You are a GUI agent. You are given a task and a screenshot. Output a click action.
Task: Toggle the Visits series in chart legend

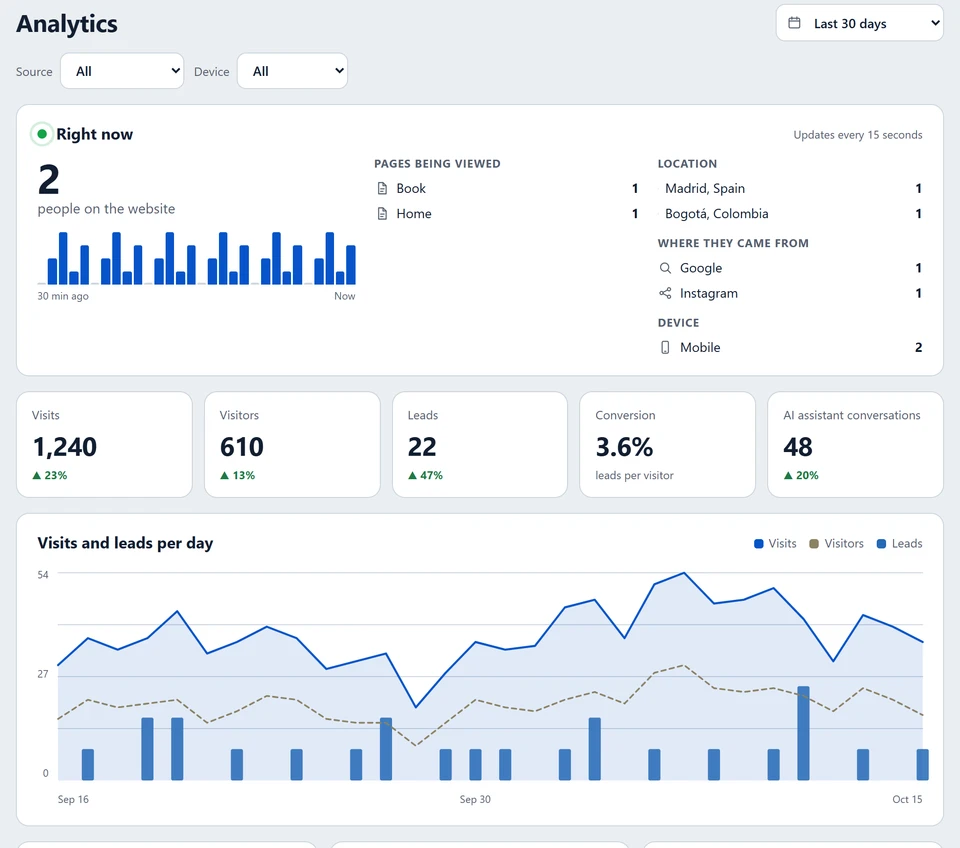click(x=775, y=544)
